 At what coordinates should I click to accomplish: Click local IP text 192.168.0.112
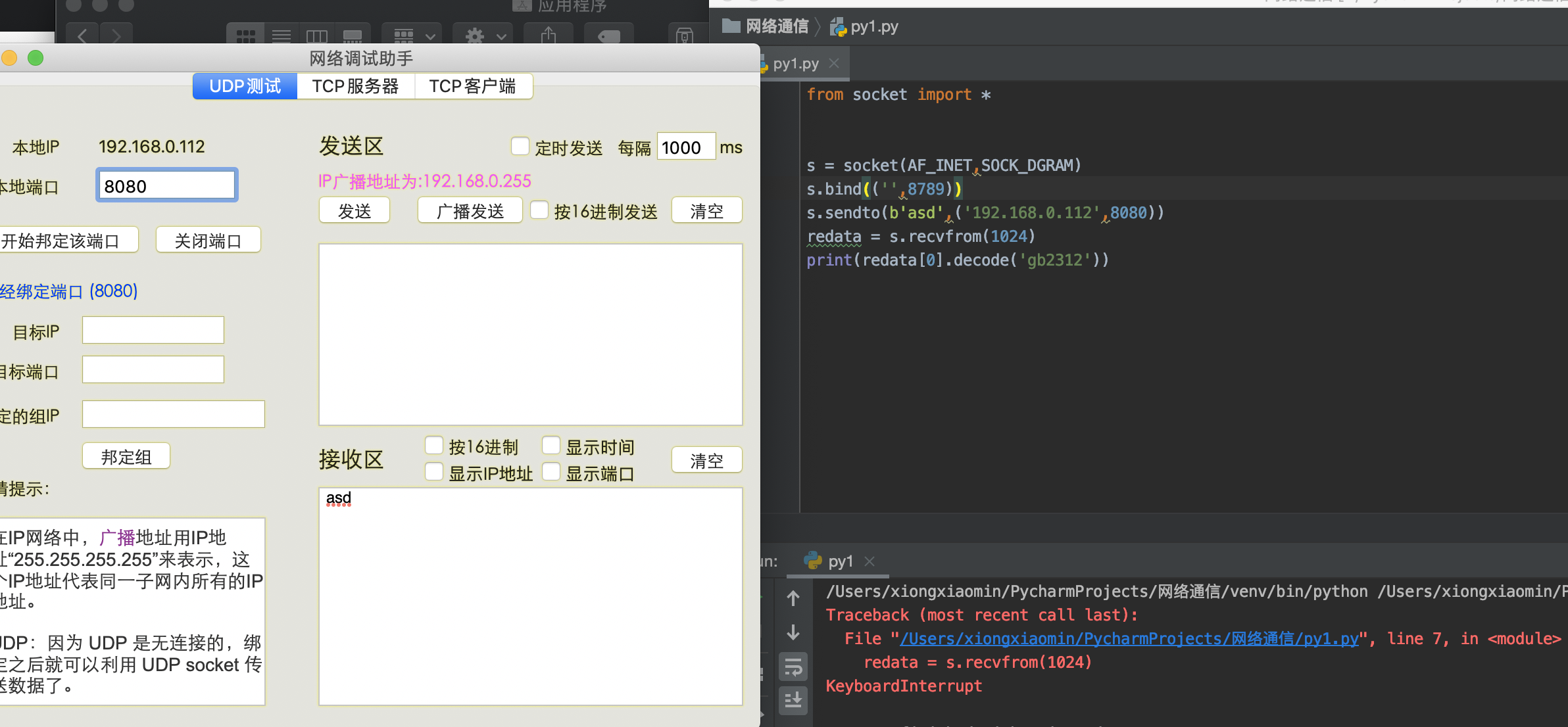152,147
